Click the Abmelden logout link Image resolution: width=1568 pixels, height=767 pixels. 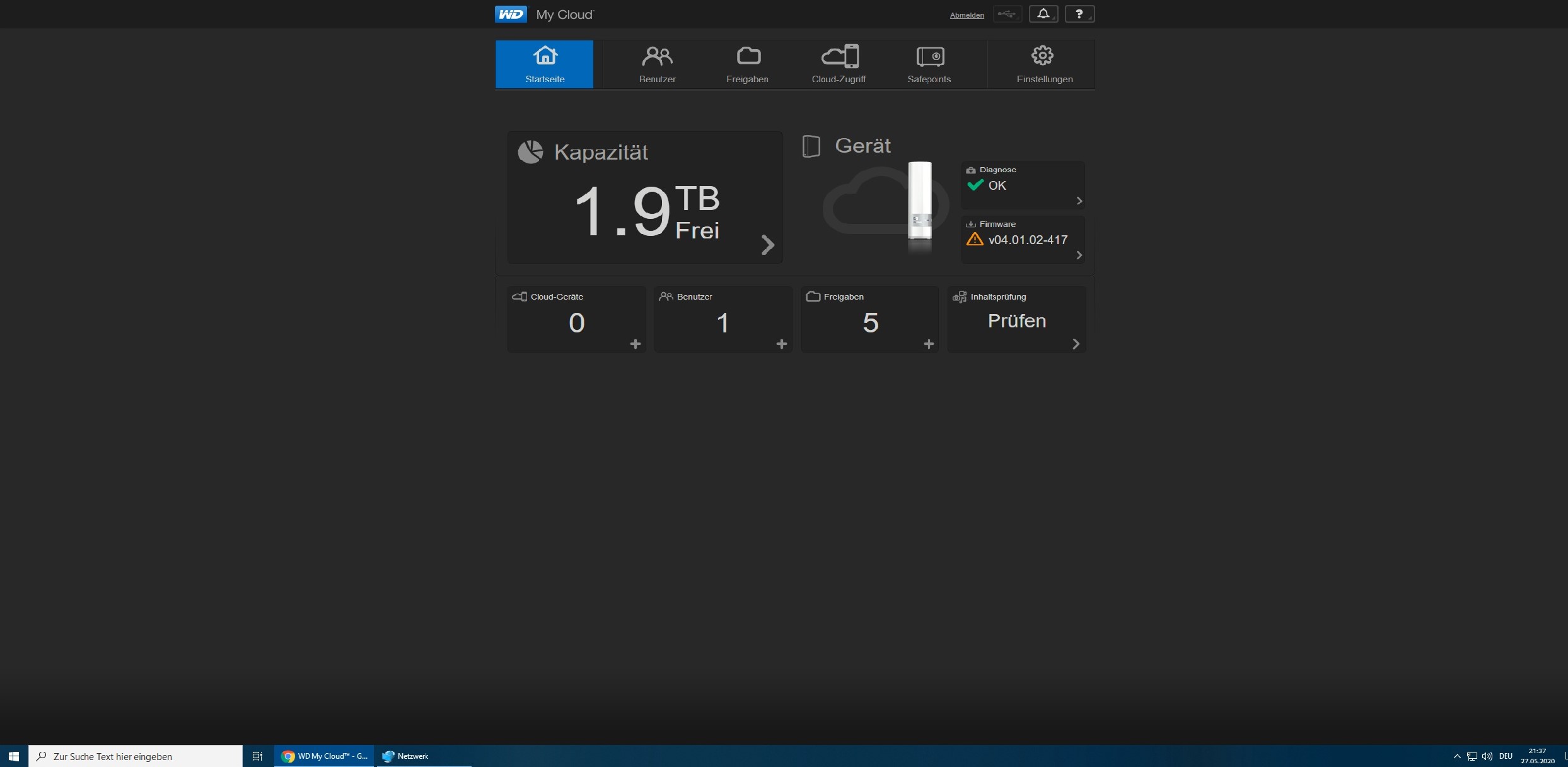click(x=967, y=15)
